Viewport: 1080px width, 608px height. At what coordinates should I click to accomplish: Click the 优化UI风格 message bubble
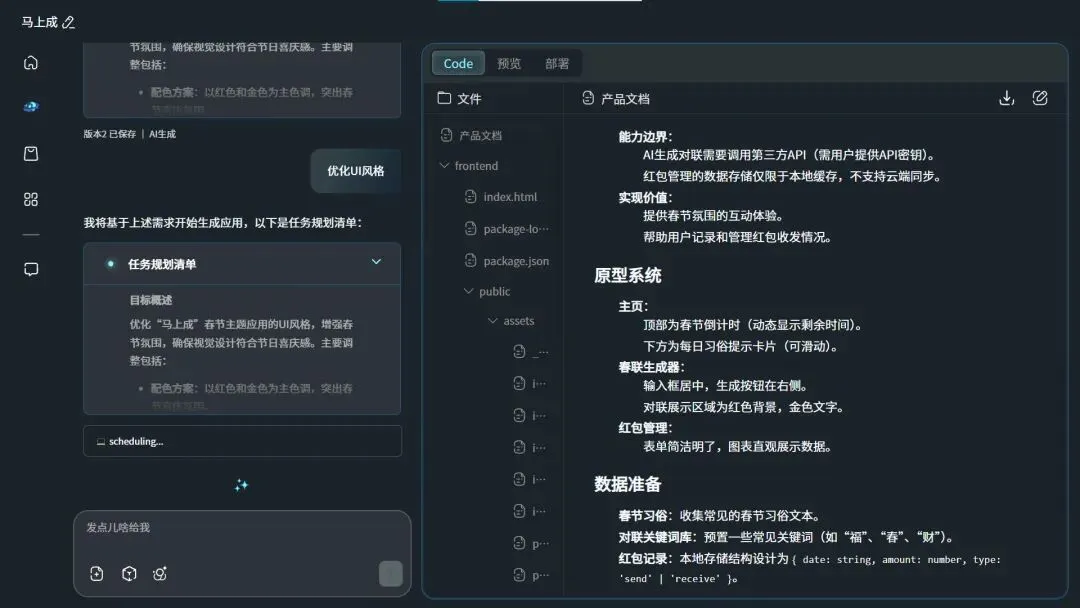click(x=355, y=171)
